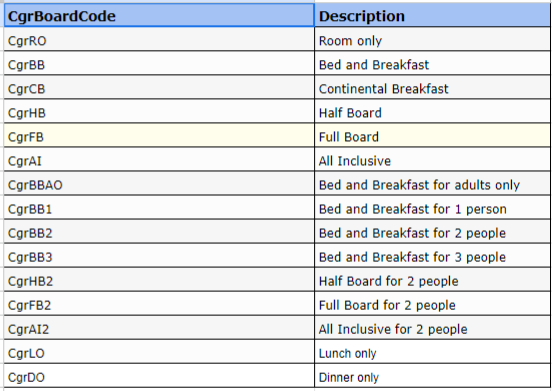Select 'Bed and Breakfast for 3 people' cell

432,257
